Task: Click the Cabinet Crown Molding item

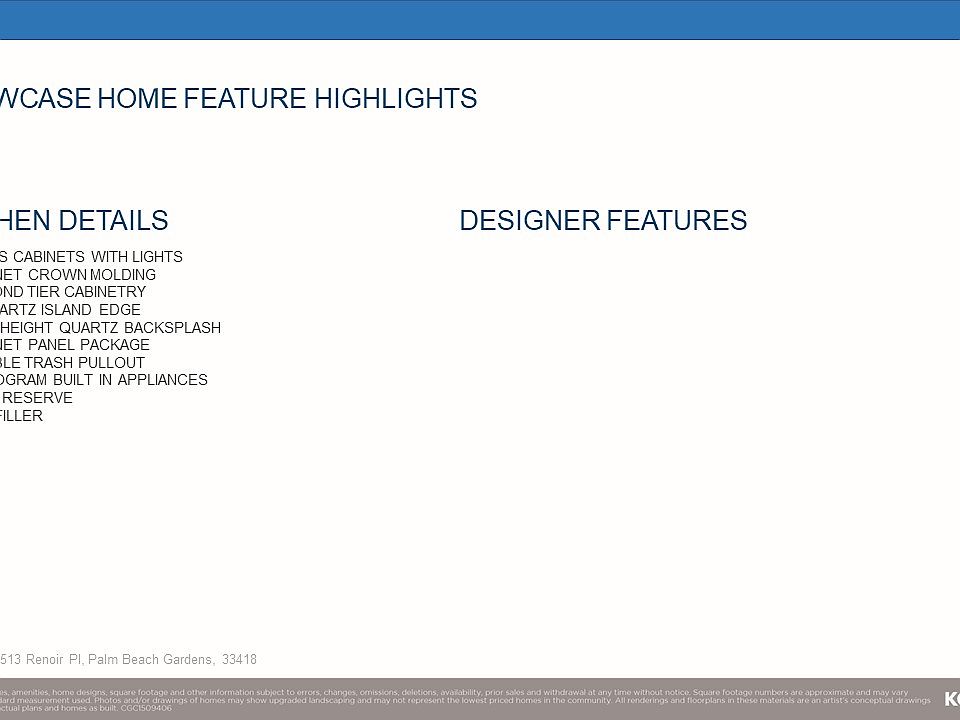Action: [78, 275]
